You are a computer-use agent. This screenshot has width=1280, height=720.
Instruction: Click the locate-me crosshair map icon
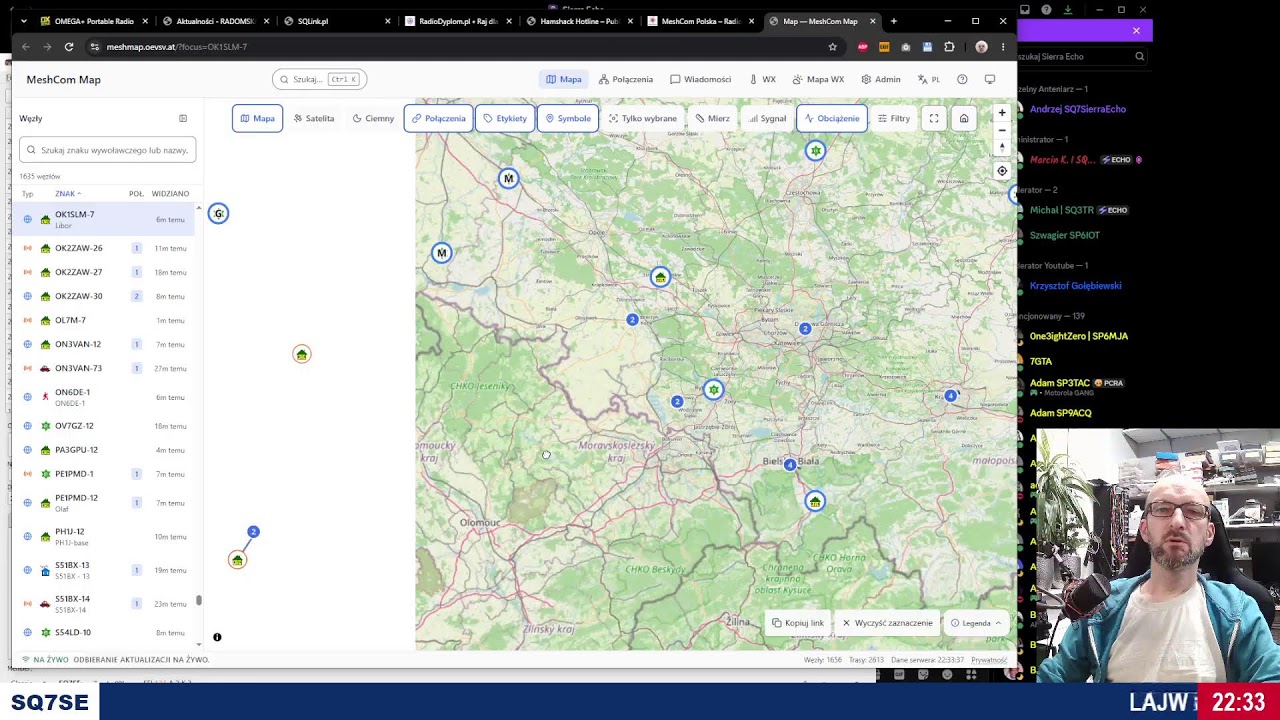(x=1002, y=171)
